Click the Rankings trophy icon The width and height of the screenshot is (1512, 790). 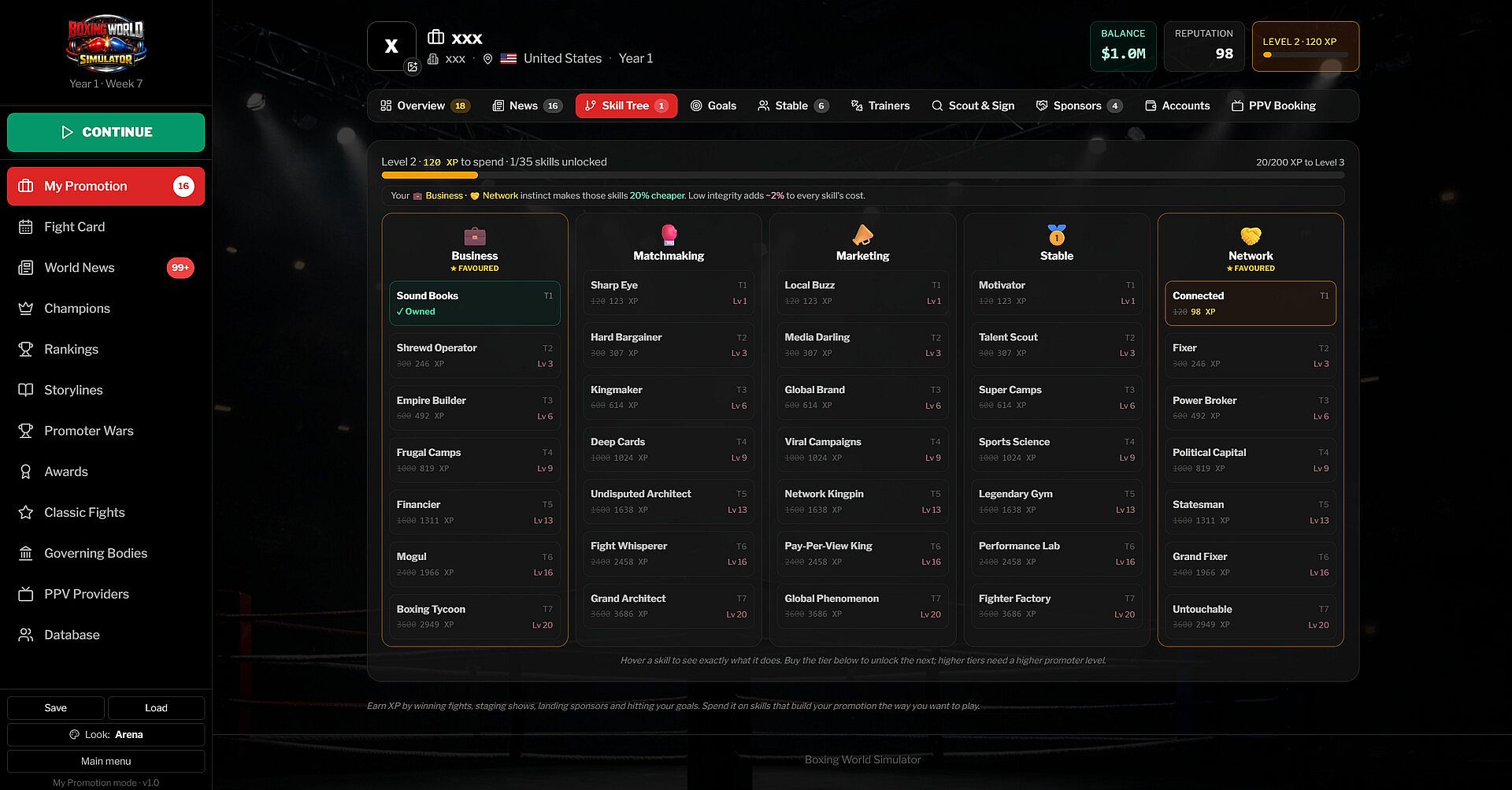(x=26, y=349)
